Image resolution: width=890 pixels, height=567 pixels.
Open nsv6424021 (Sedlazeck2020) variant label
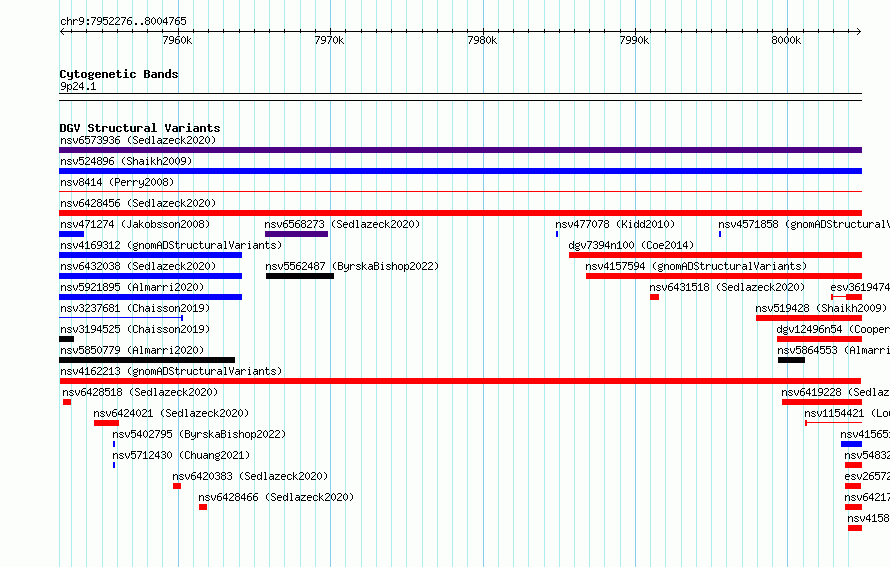pos(171,413)
